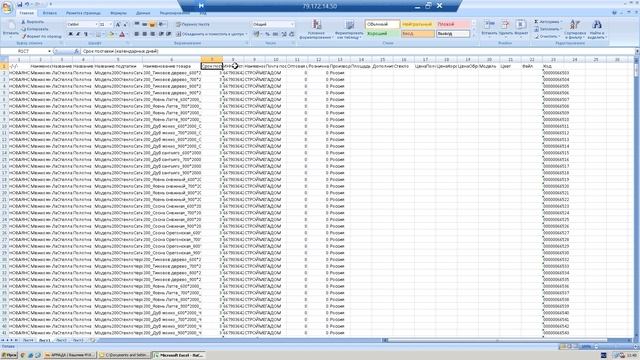Open the Conditional Formatting menu

pos(316,29)
